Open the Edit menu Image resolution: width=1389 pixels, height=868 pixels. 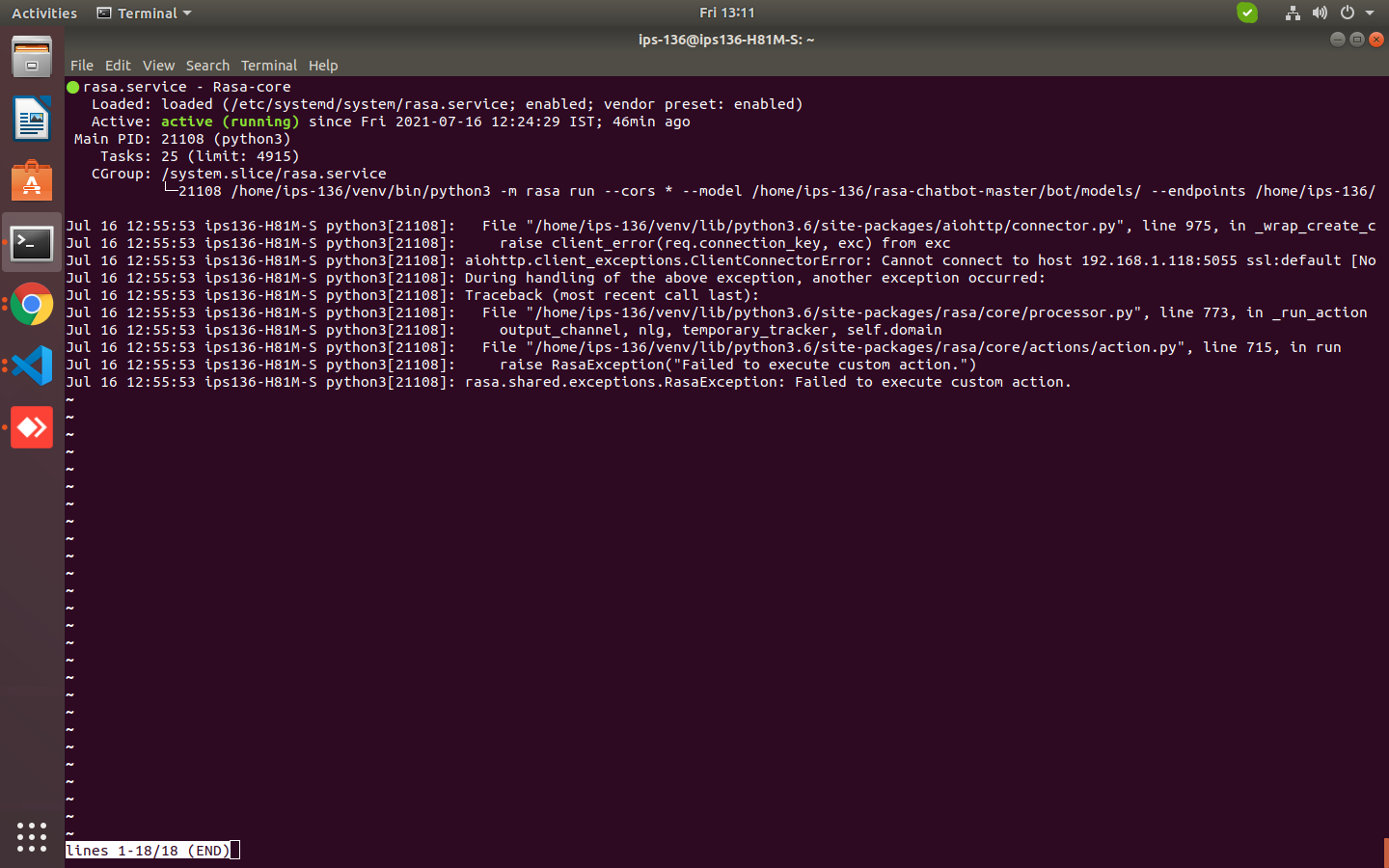(x=118, y=66)
